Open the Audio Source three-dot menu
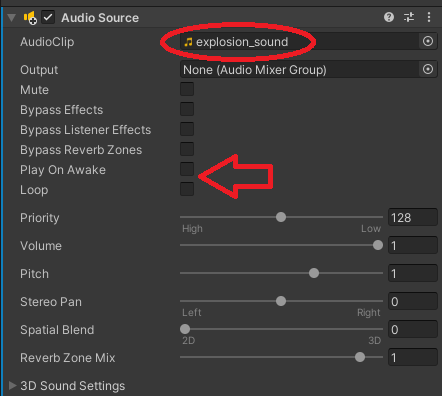This screenshot has width=442, height=396. coord(429,17)
